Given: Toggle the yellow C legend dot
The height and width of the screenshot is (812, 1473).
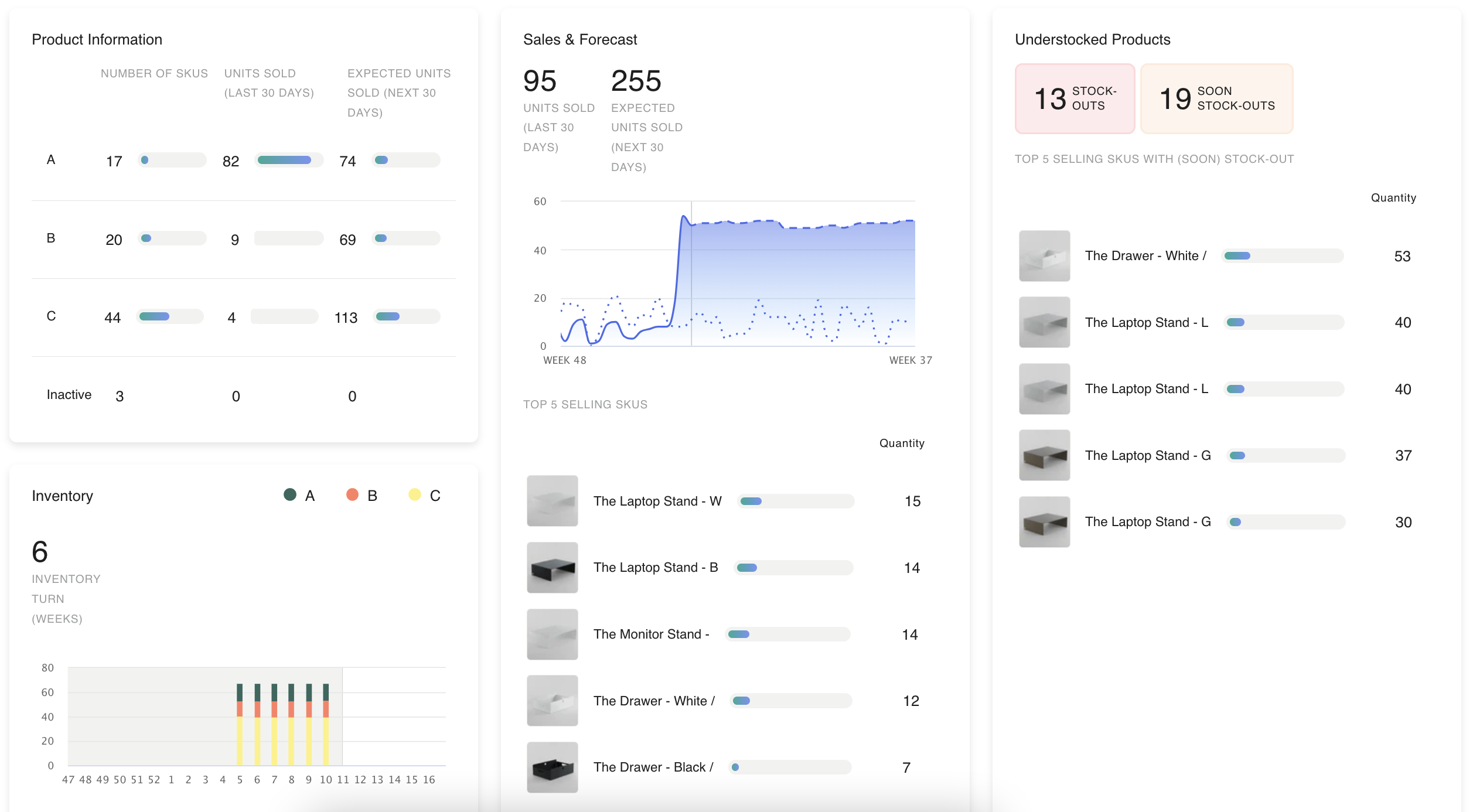Looking at the screenshot, I should tap(415, 495).
